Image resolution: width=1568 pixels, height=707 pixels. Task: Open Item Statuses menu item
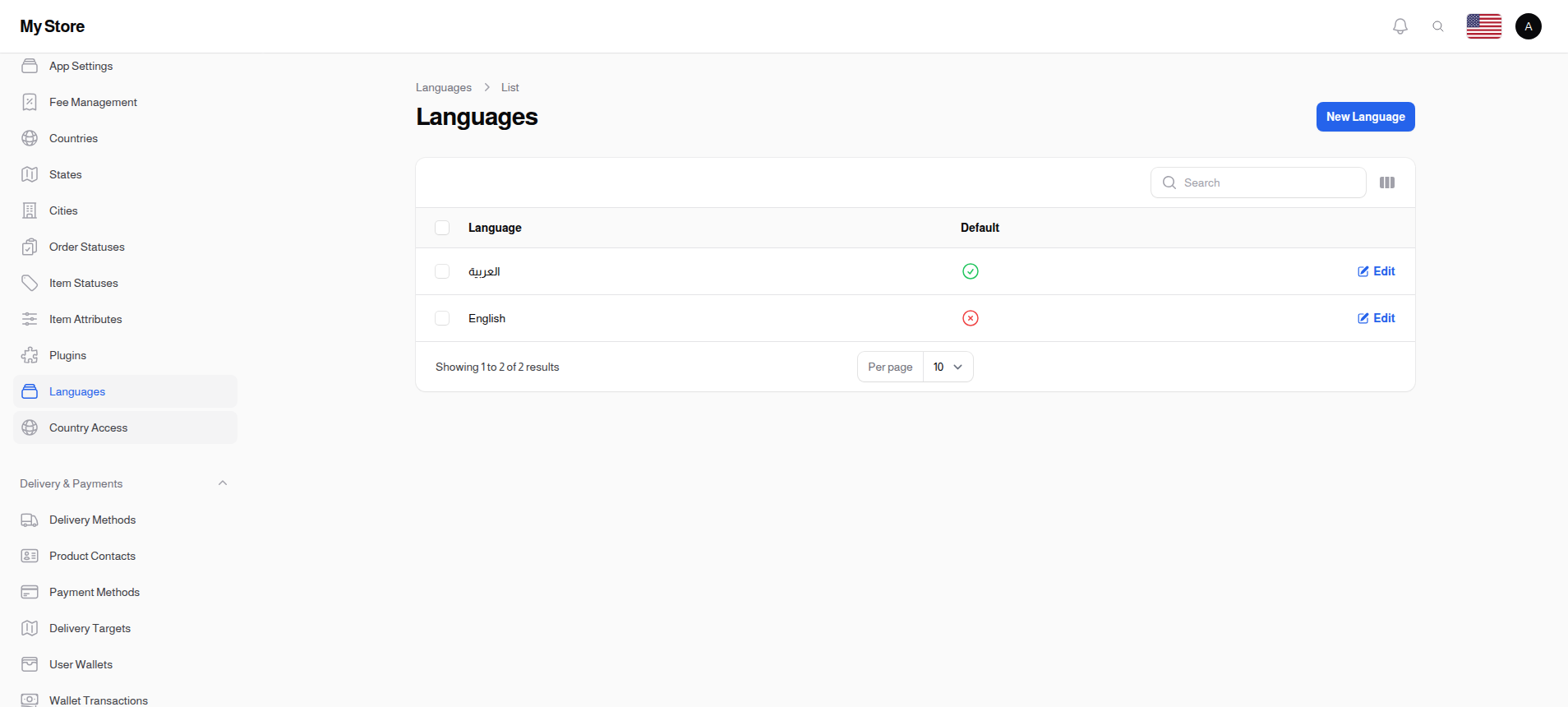pyautogui.click(x=125, y=283)
